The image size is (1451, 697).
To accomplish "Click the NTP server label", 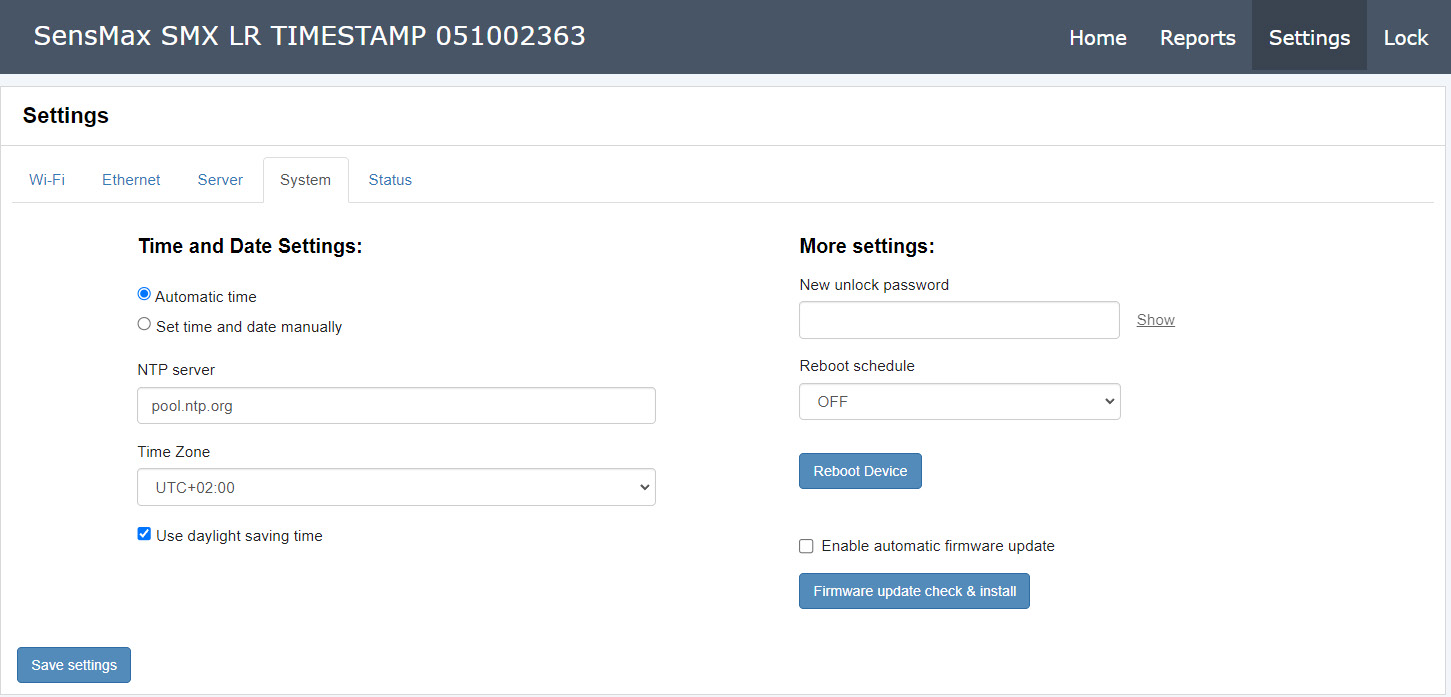I will coord(176,370).
